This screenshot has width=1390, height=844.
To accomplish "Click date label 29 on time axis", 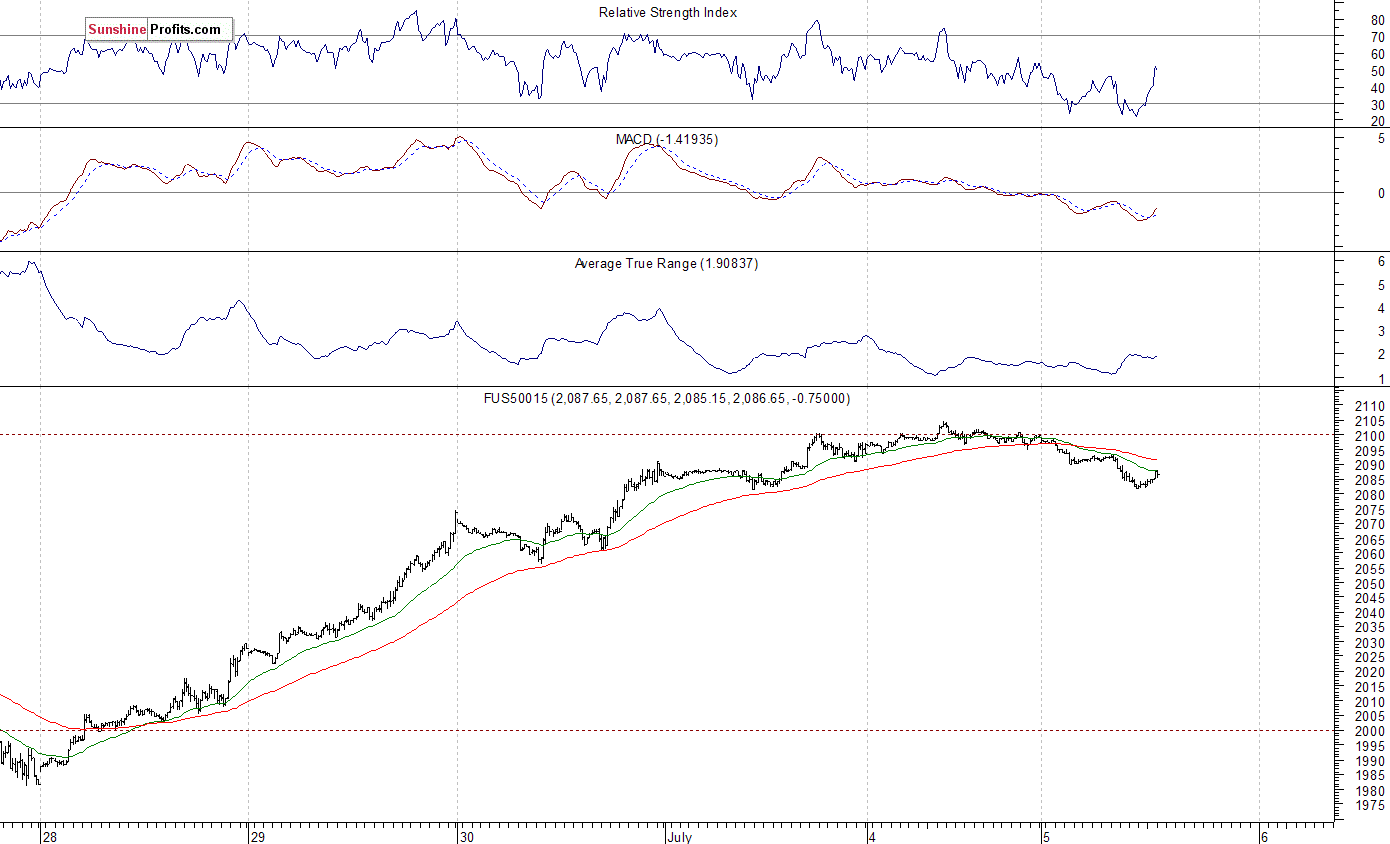I will 257,836.
